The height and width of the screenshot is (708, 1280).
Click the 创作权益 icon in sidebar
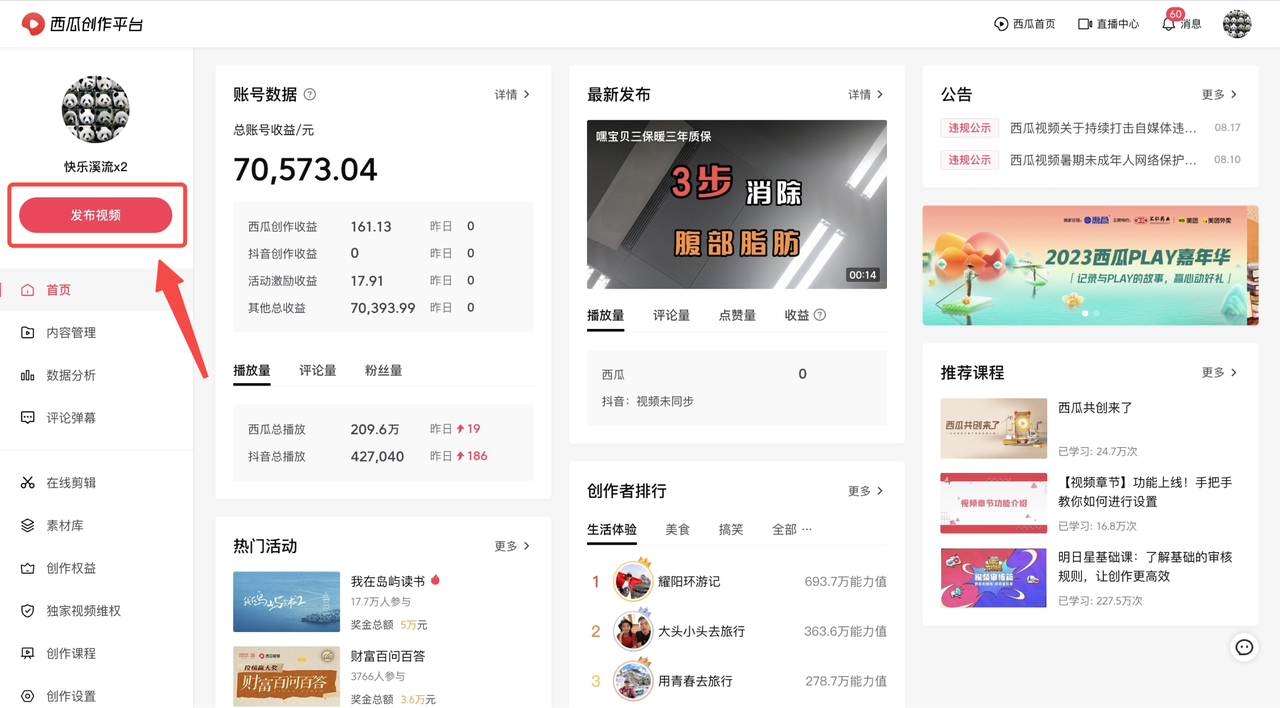coord(28,568)
